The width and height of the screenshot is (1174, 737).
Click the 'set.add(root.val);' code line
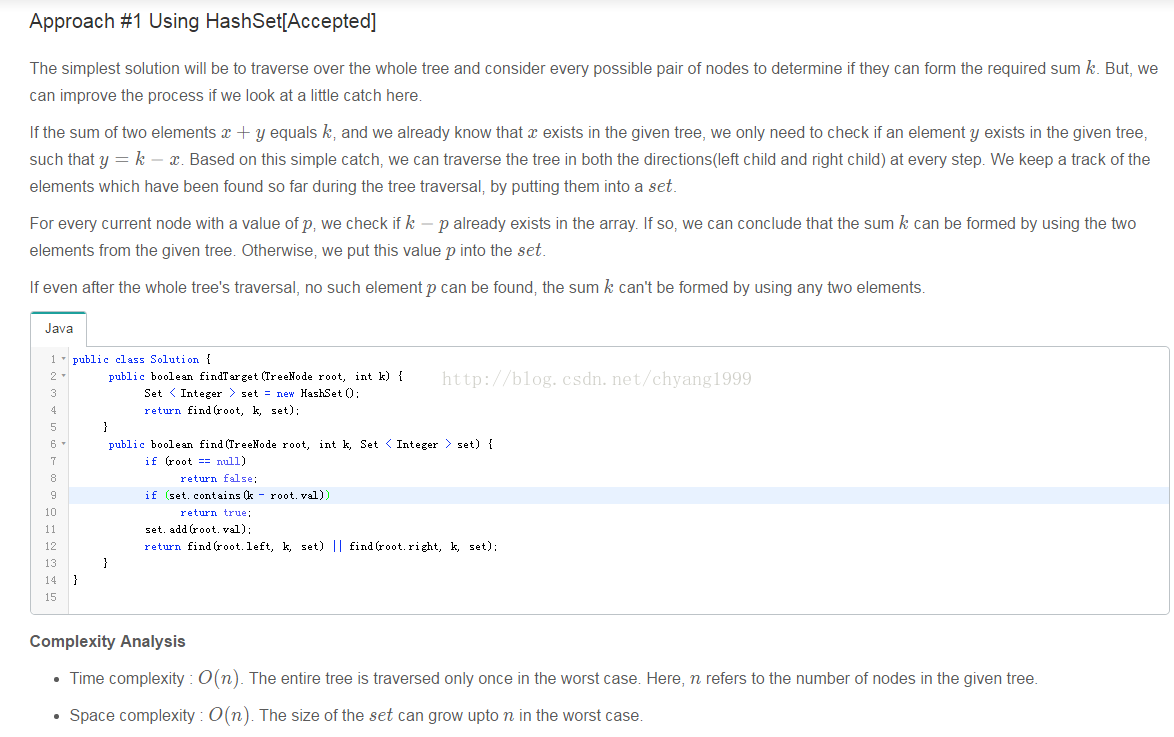pyautogui.click(x=198, y=529)
